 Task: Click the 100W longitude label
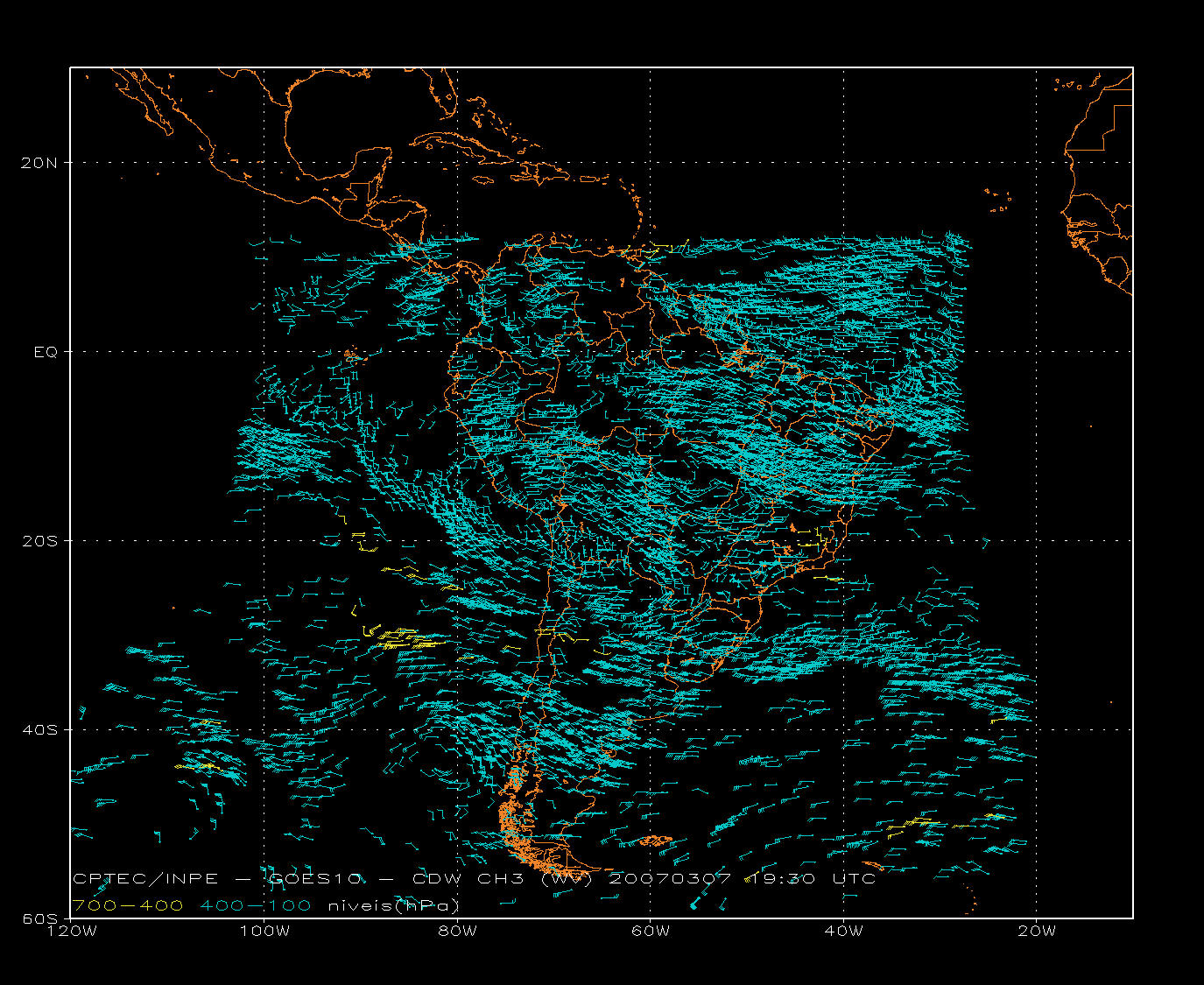pos(264,932)
